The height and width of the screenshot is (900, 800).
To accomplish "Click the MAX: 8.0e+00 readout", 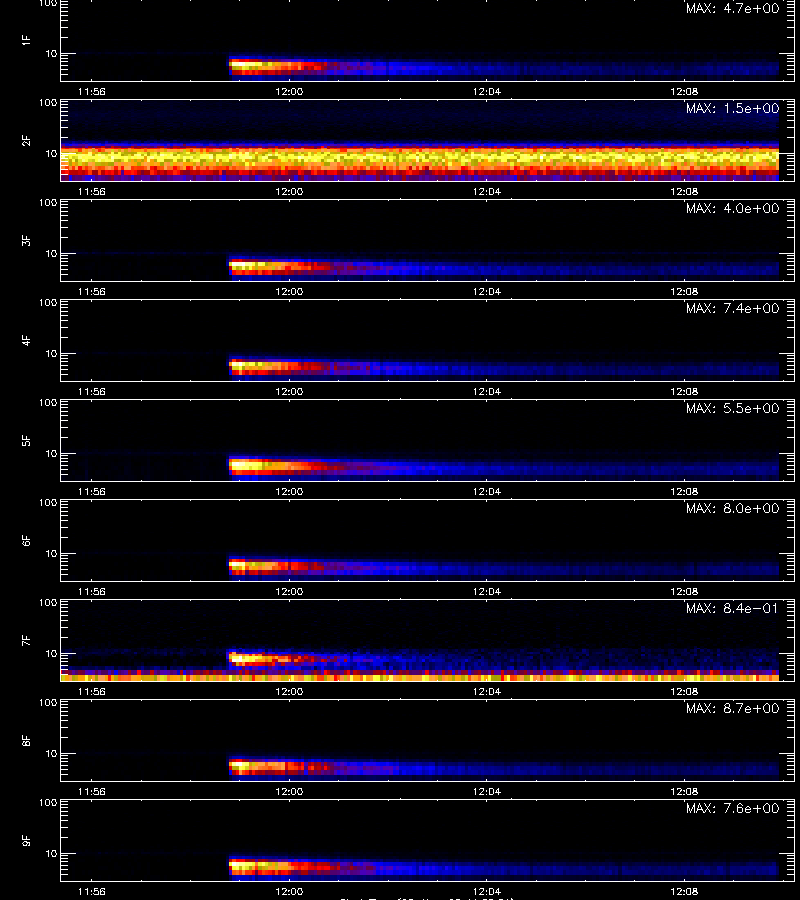I will [732, 509].
